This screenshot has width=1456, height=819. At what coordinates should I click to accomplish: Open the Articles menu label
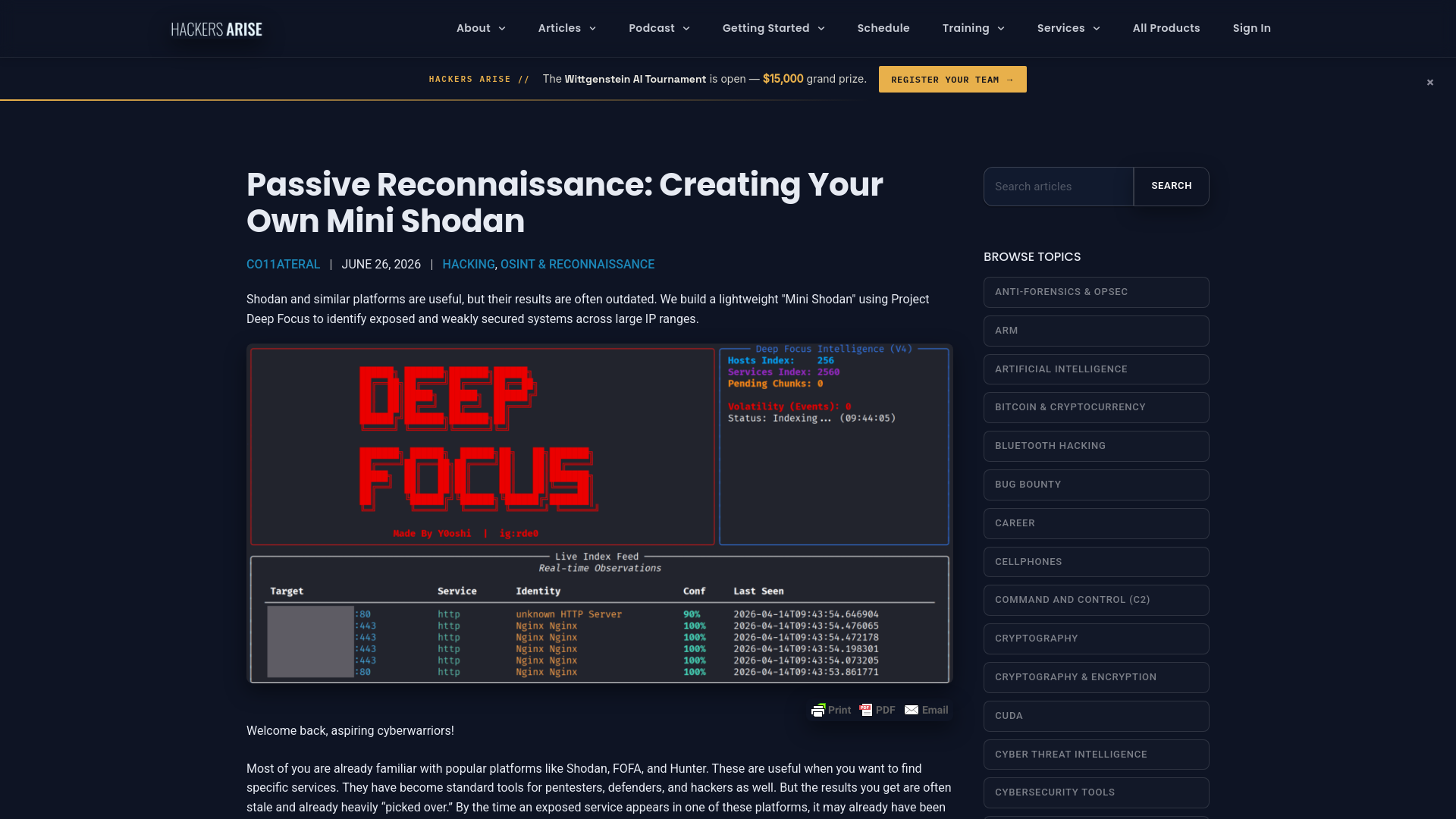click(x=560, y=28)
